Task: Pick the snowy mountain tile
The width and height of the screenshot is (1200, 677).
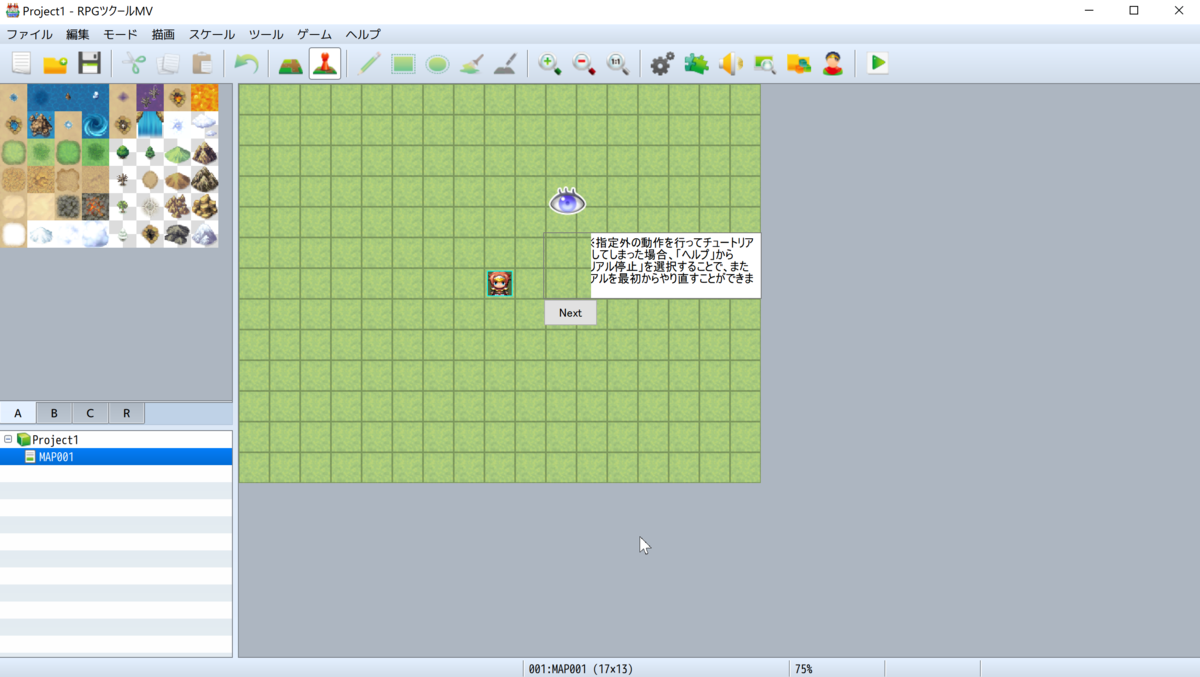Action: [204, 234]
